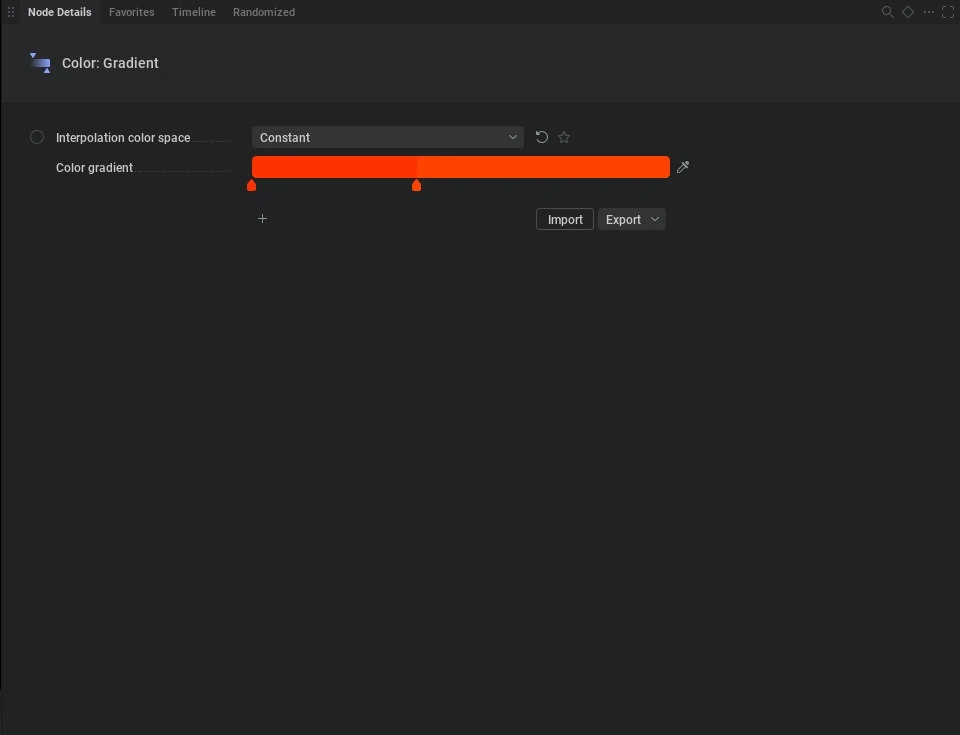The image size is (960, 735).
Task: Click the Interpolation color space label
Action: click(123, 138)
